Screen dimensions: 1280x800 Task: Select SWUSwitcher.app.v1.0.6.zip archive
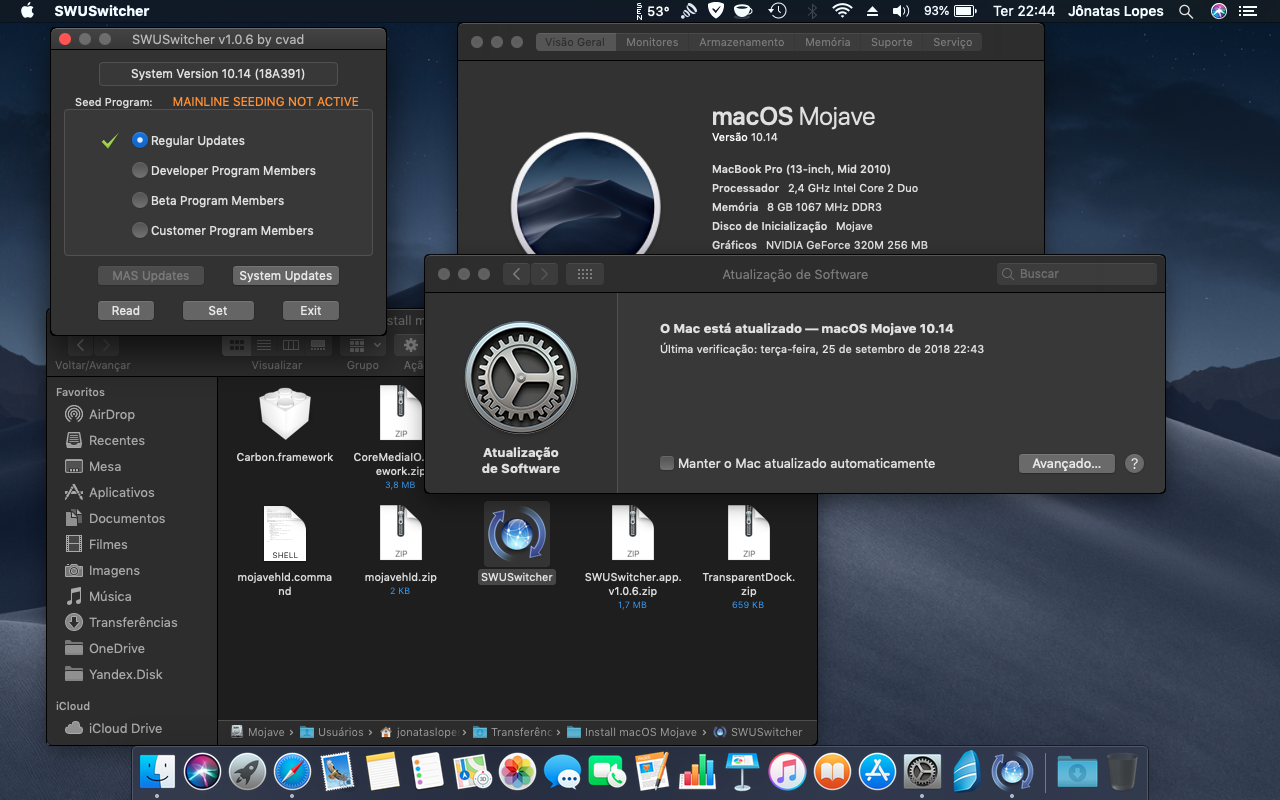click(x=633, y=534)
